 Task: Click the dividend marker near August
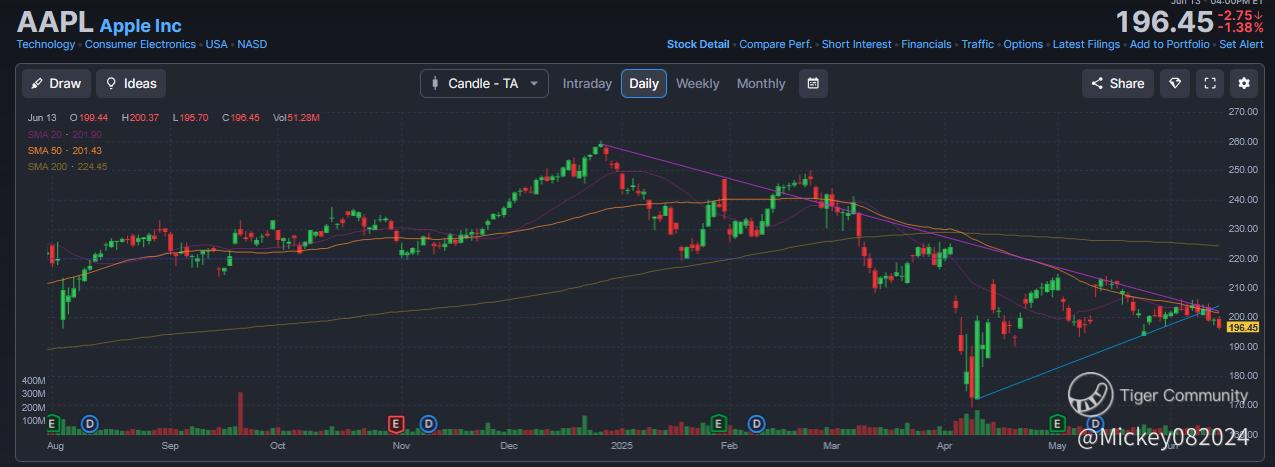tap(90, 424)
